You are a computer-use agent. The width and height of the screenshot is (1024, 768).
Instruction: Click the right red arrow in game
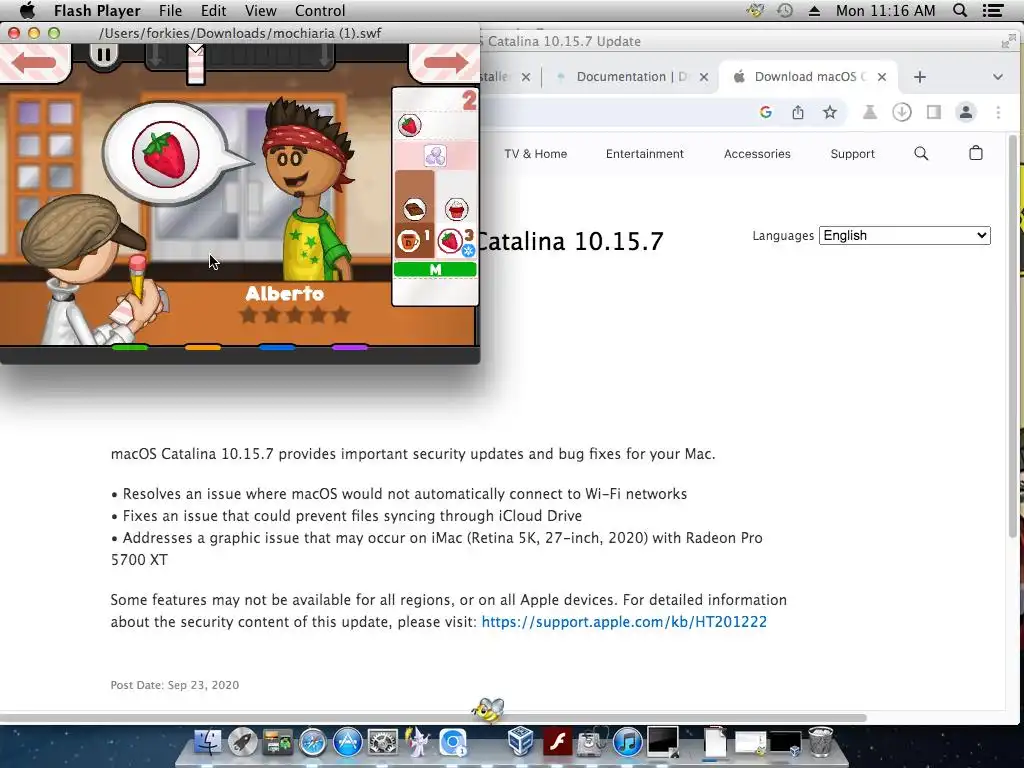[446, 62]
